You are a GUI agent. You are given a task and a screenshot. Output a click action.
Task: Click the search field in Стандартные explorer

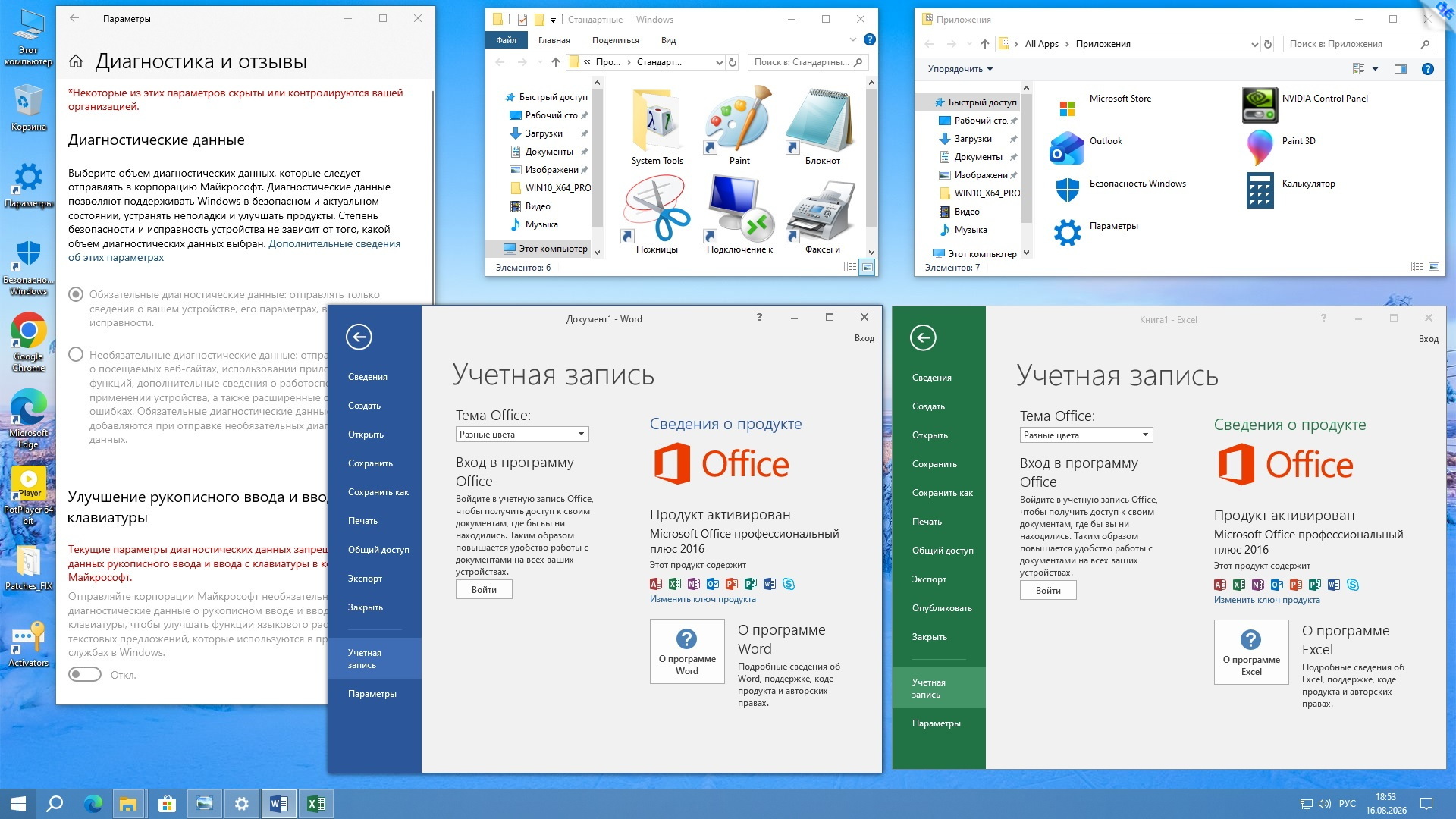click(x=807, y=62)
